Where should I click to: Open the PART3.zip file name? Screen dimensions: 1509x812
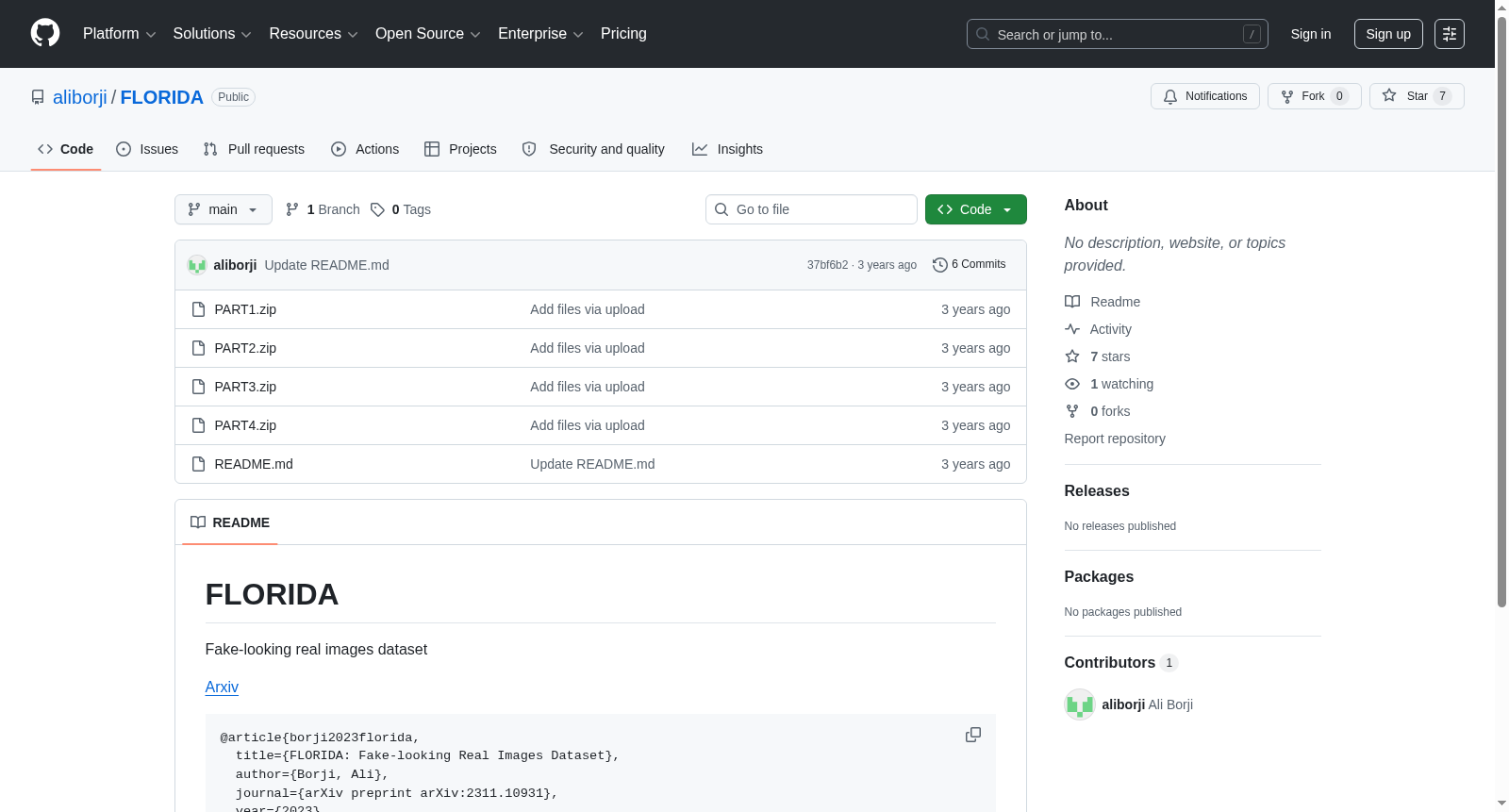coord(245,387)
